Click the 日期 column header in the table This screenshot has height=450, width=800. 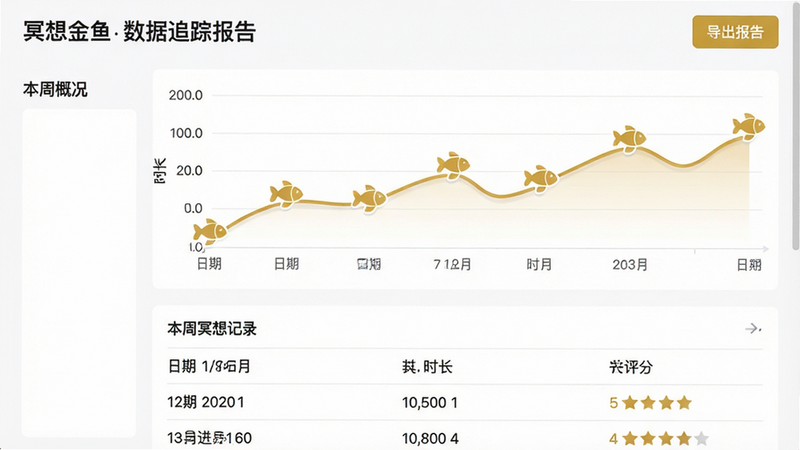[x=209, y=366]
